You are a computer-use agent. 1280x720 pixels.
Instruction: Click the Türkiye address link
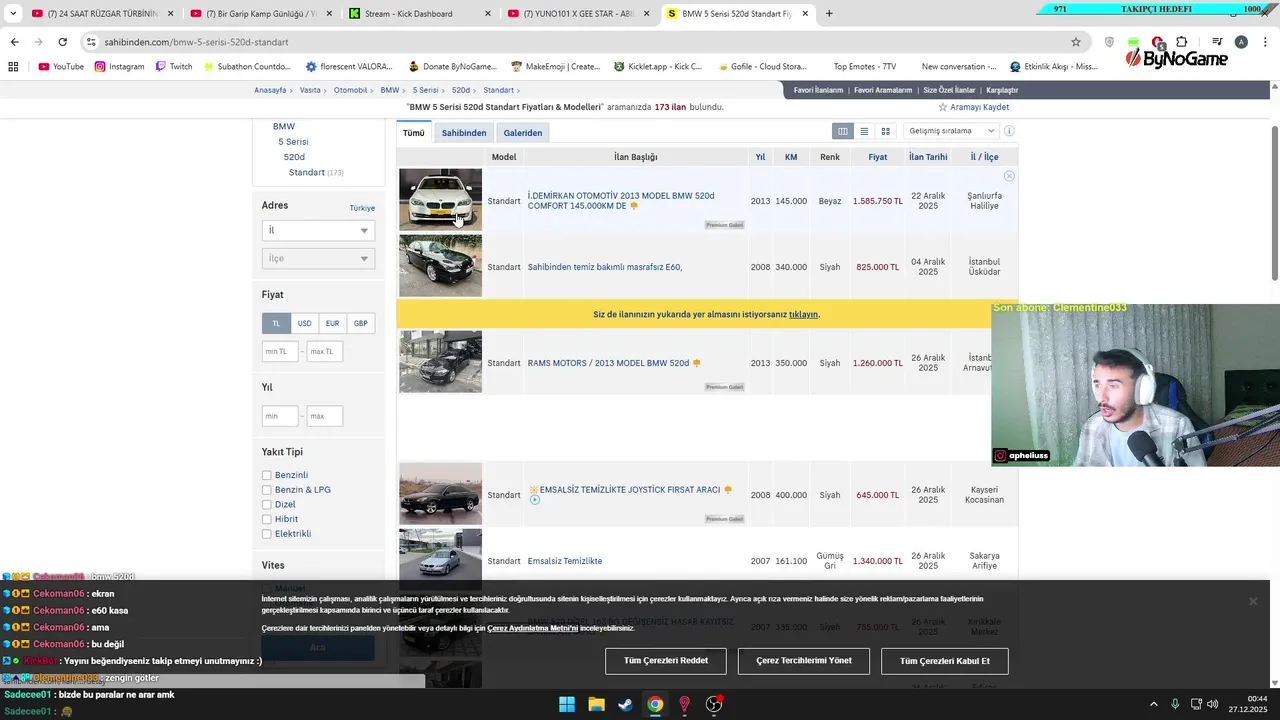click(362, 208)
